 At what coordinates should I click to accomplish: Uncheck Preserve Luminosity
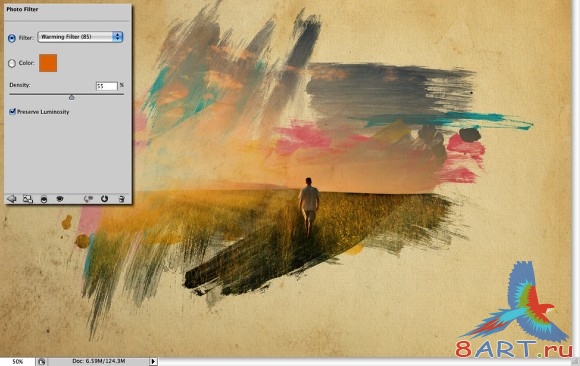click(13, 111)
